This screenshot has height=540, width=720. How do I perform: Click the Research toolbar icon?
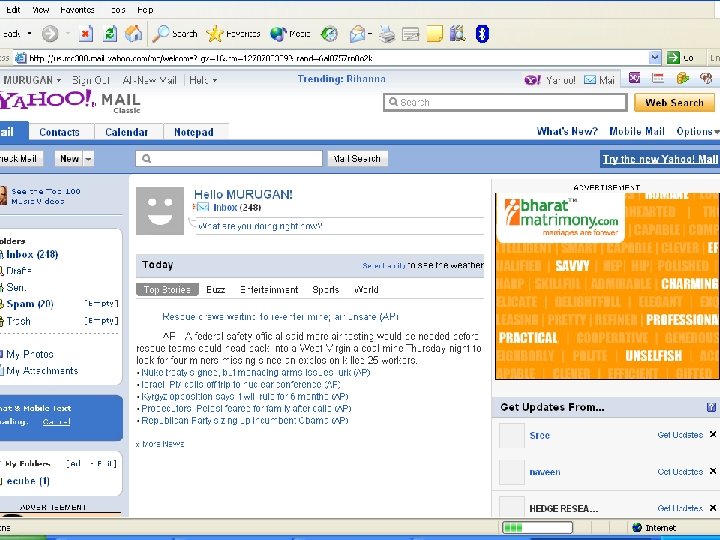point(457,34)
